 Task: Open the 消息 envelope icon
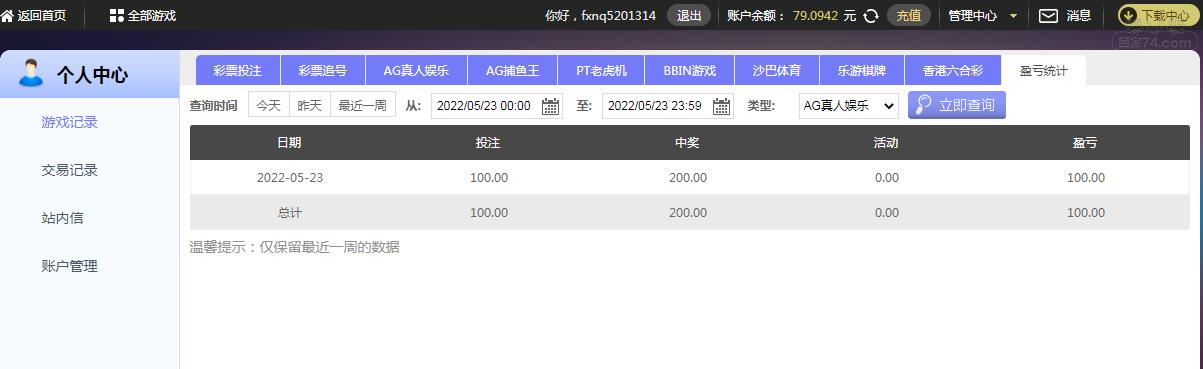click(1048, 16)
